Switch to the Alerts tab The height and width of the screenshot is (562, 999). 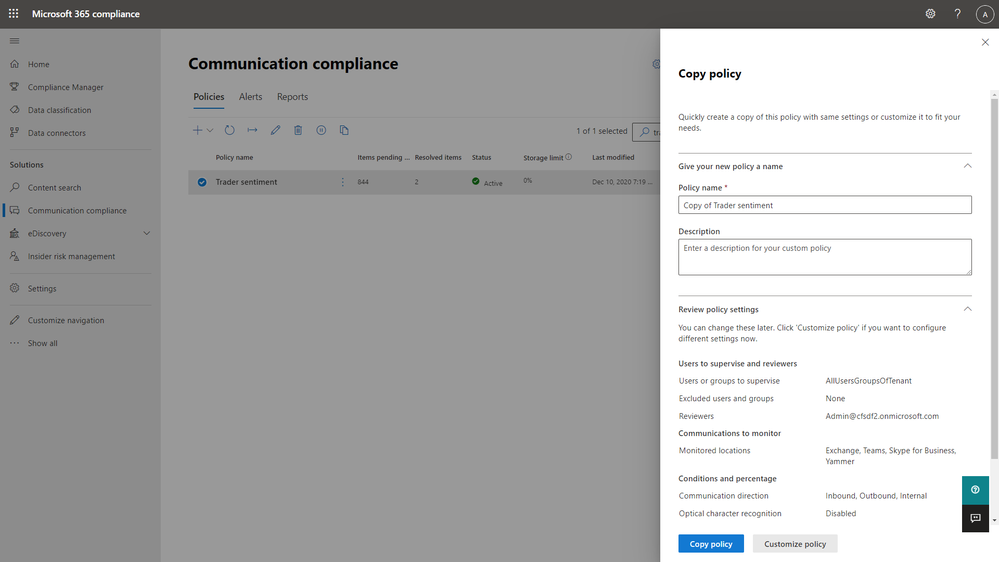tap(250, 97)
